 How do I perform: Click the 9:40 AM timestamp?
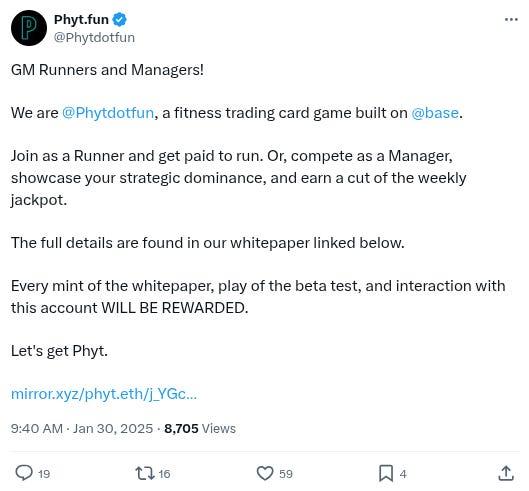point(37,429)
